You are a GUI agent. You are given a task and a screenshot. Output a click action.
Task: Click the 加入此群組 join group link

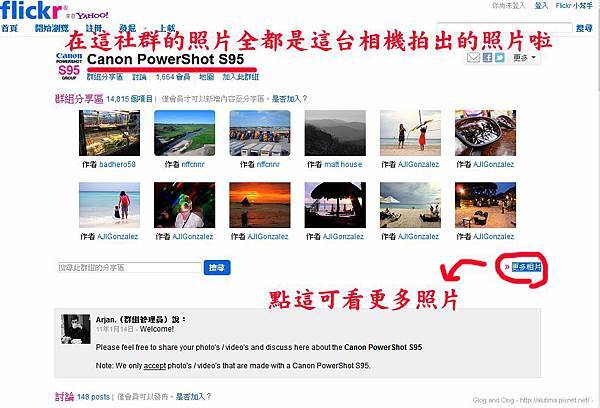241,77
